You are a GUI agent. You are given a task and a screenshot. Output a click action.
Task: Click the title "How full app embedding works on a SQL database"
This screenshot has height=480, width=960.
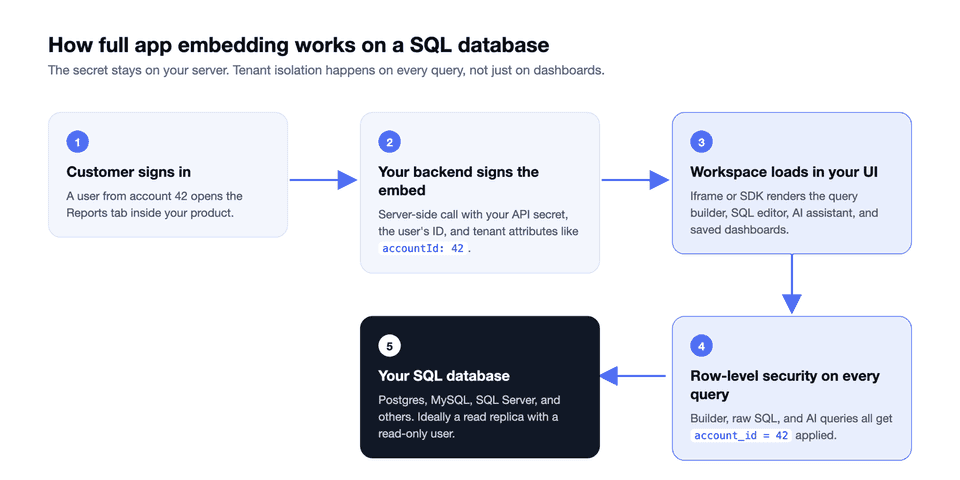pos(298,45)
